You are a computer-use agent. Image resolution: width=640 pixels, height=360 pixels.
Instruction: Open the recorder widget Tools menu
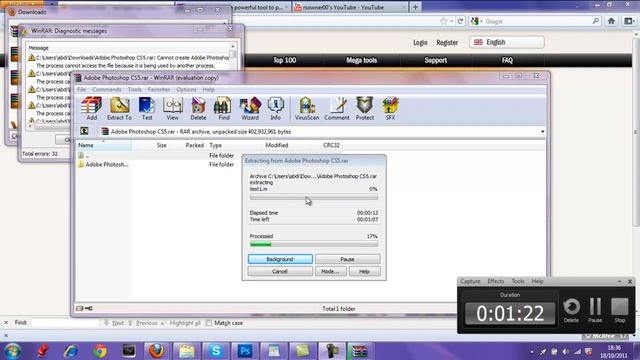(518, 281)
